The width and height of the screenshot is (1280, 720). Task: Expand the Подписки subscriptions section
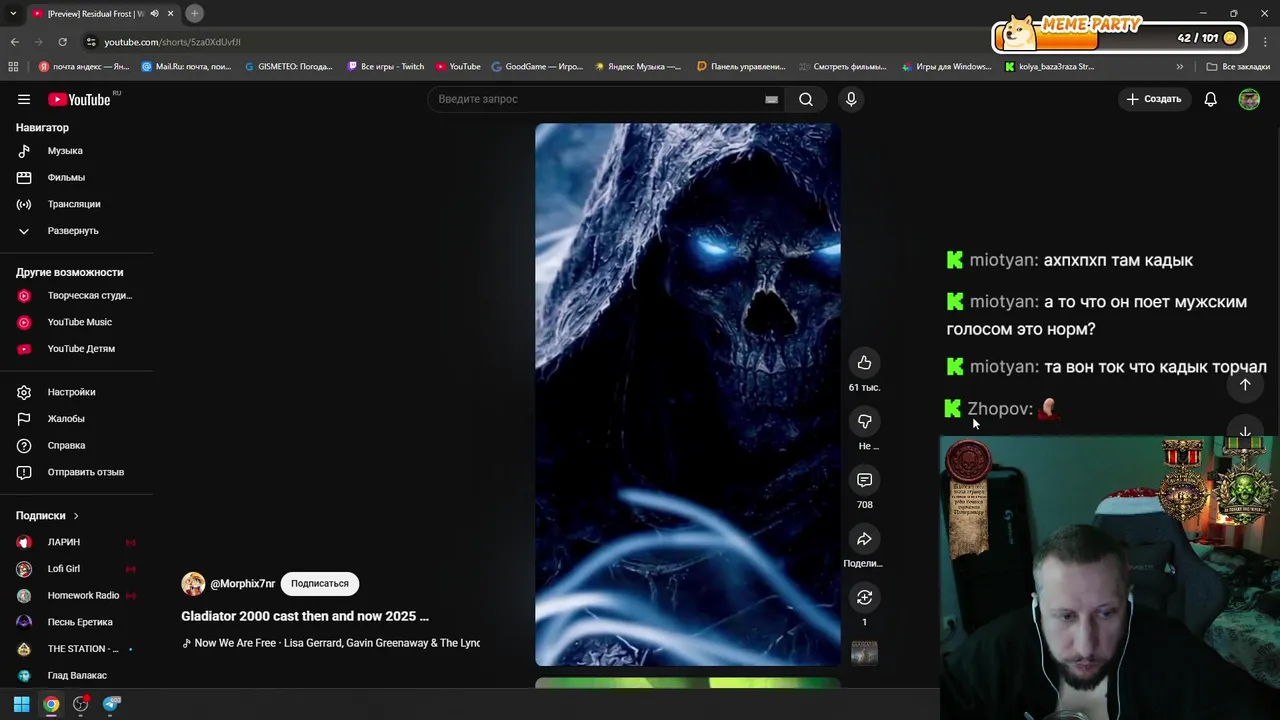(47, 516)
